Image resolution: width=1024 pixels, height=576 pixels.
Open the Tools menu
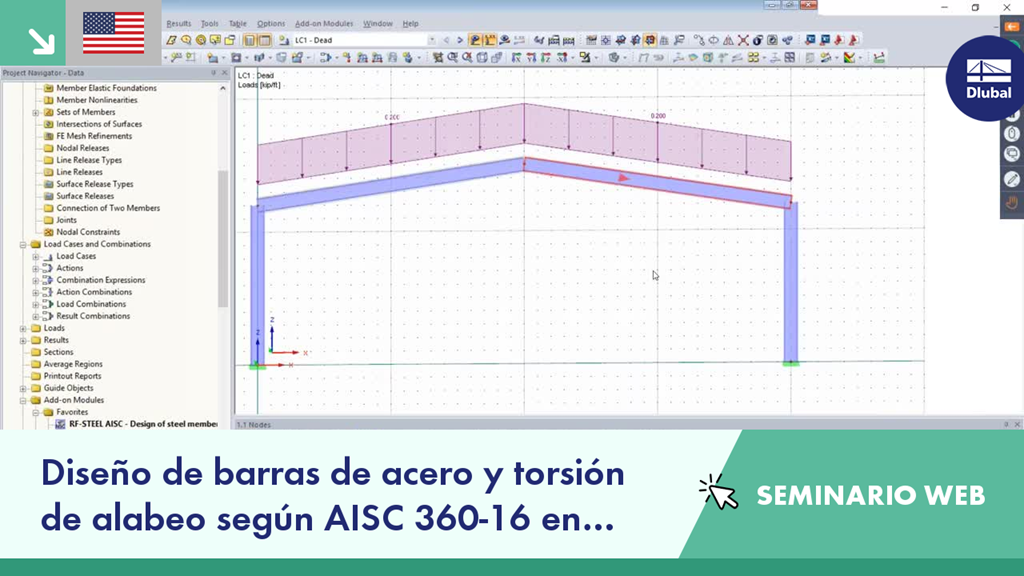click(x=210, y=24)
